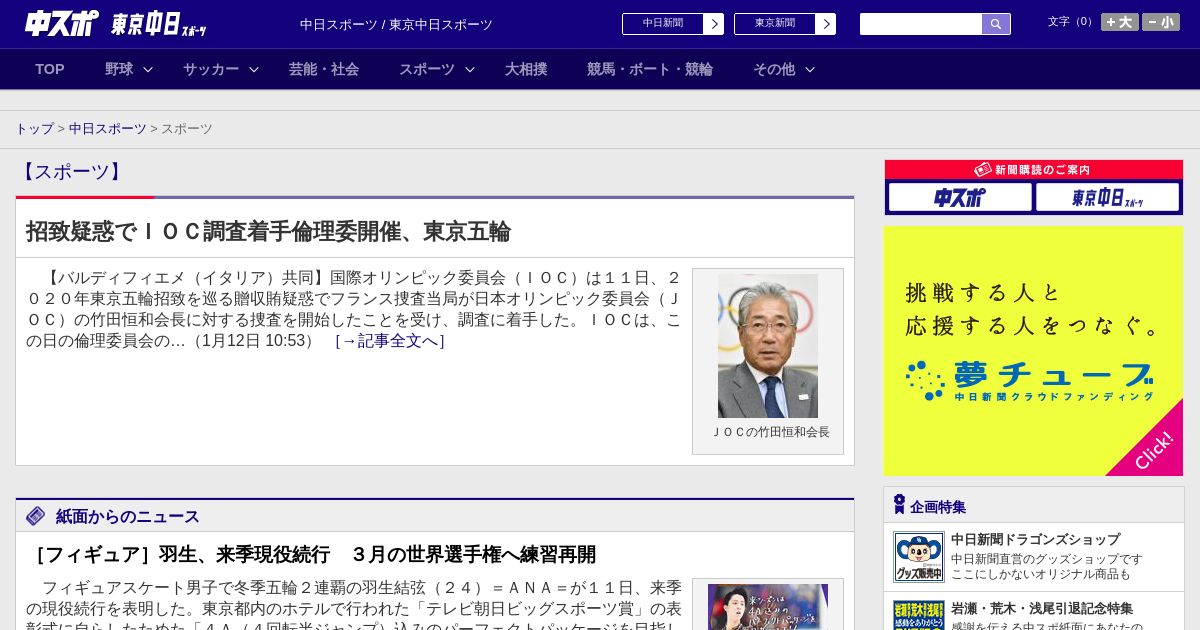Click the 中日スポーツ breadcrumb link
Image resolution: width=1200 pixels, height=630 pixels.
tap(108, 129)
